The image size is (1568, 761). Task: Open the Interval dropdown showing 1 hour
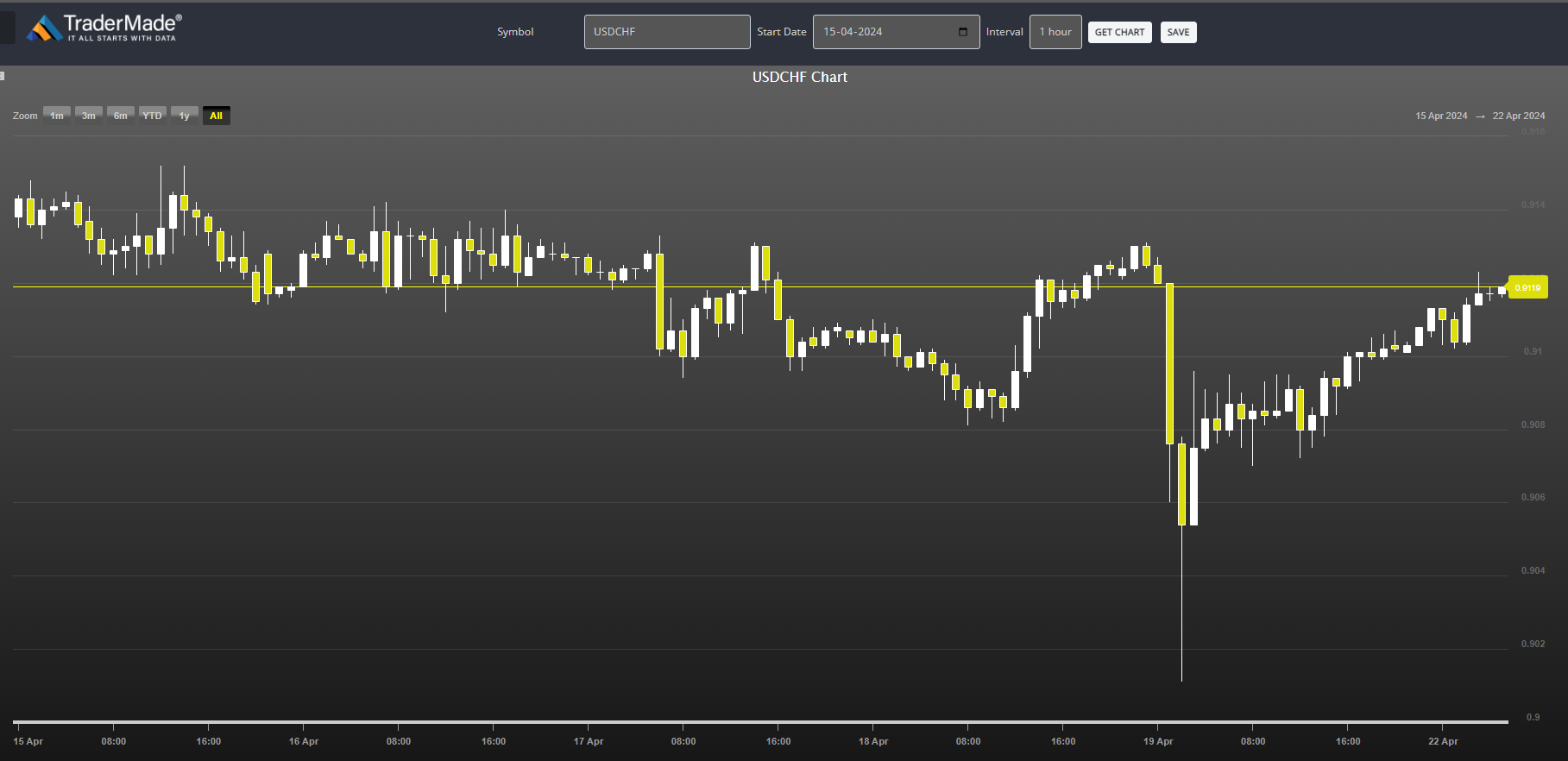point(1055,32)
